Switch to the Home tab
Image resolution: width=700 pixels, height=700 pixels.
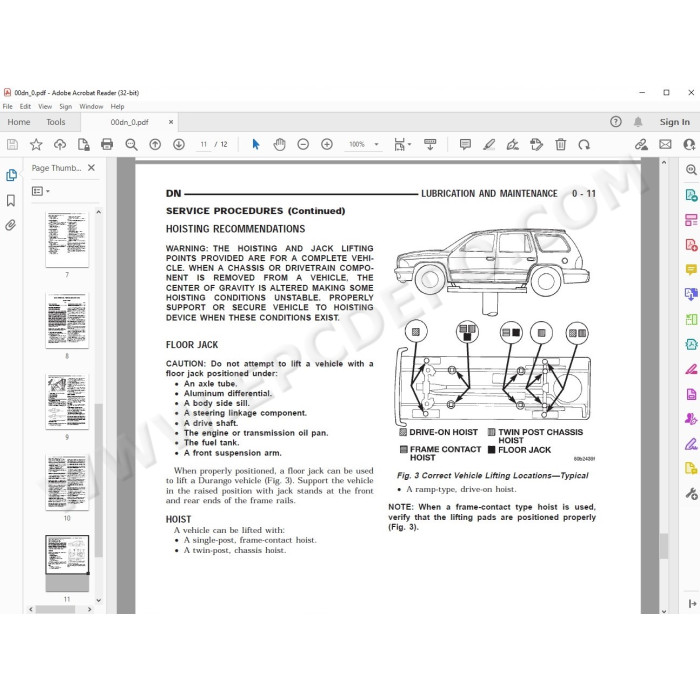pos(19,122)
